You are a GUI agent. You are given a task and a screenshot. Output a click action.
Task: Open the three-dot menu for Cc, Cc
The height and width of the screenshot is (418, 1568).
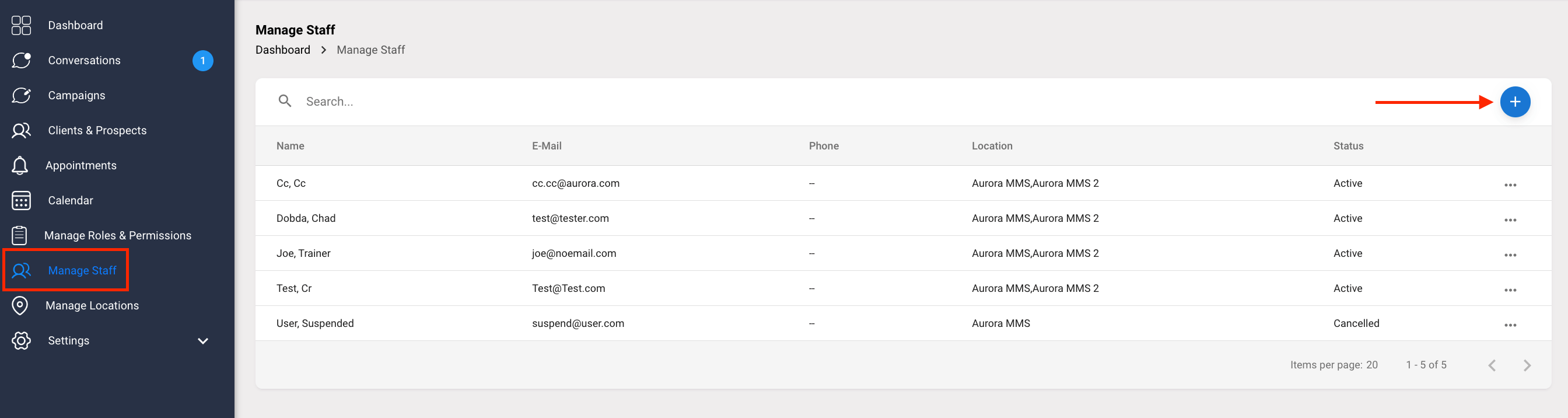click(1510, 185)
